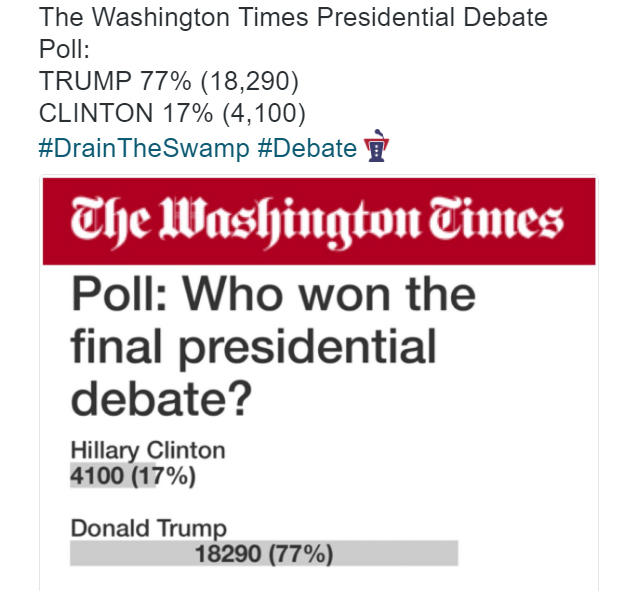Click the word "debate?" in the headline
Viewport: 637px width, 591px height.
[160, 400]
